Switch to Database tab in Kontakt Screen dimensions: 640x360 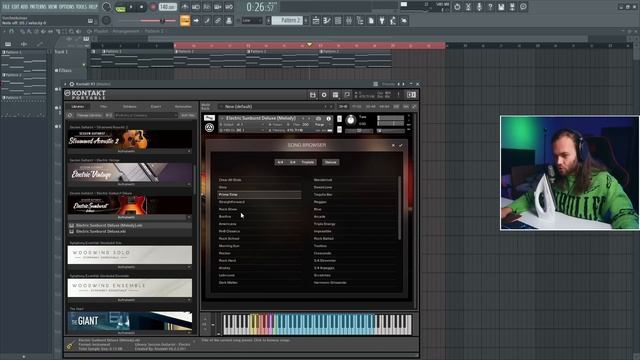click(130, 107)
